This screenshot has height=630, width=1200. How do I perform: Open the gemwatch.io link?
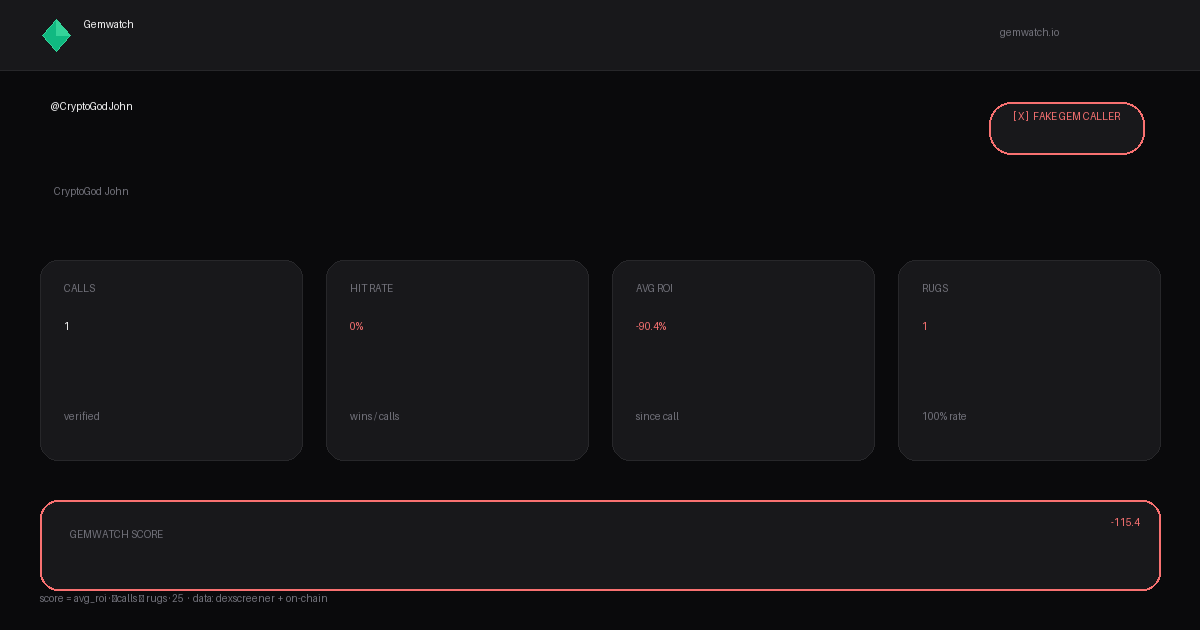tap(1029, 33)
